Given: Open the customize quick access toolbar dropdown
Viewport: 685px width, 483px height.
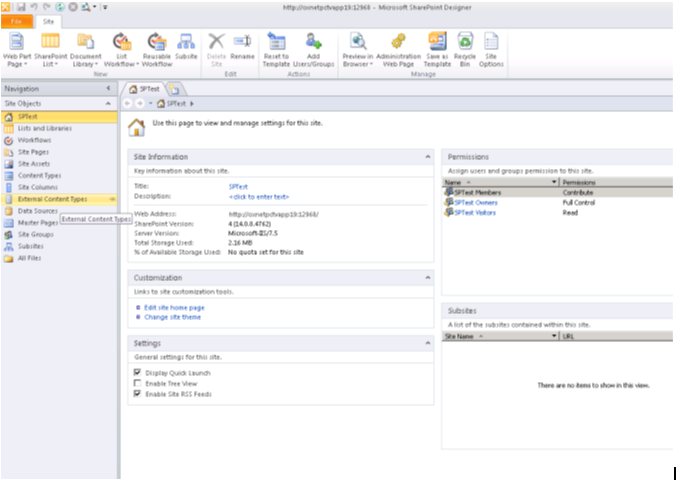Looking at the screenshot, I should 105,7.
